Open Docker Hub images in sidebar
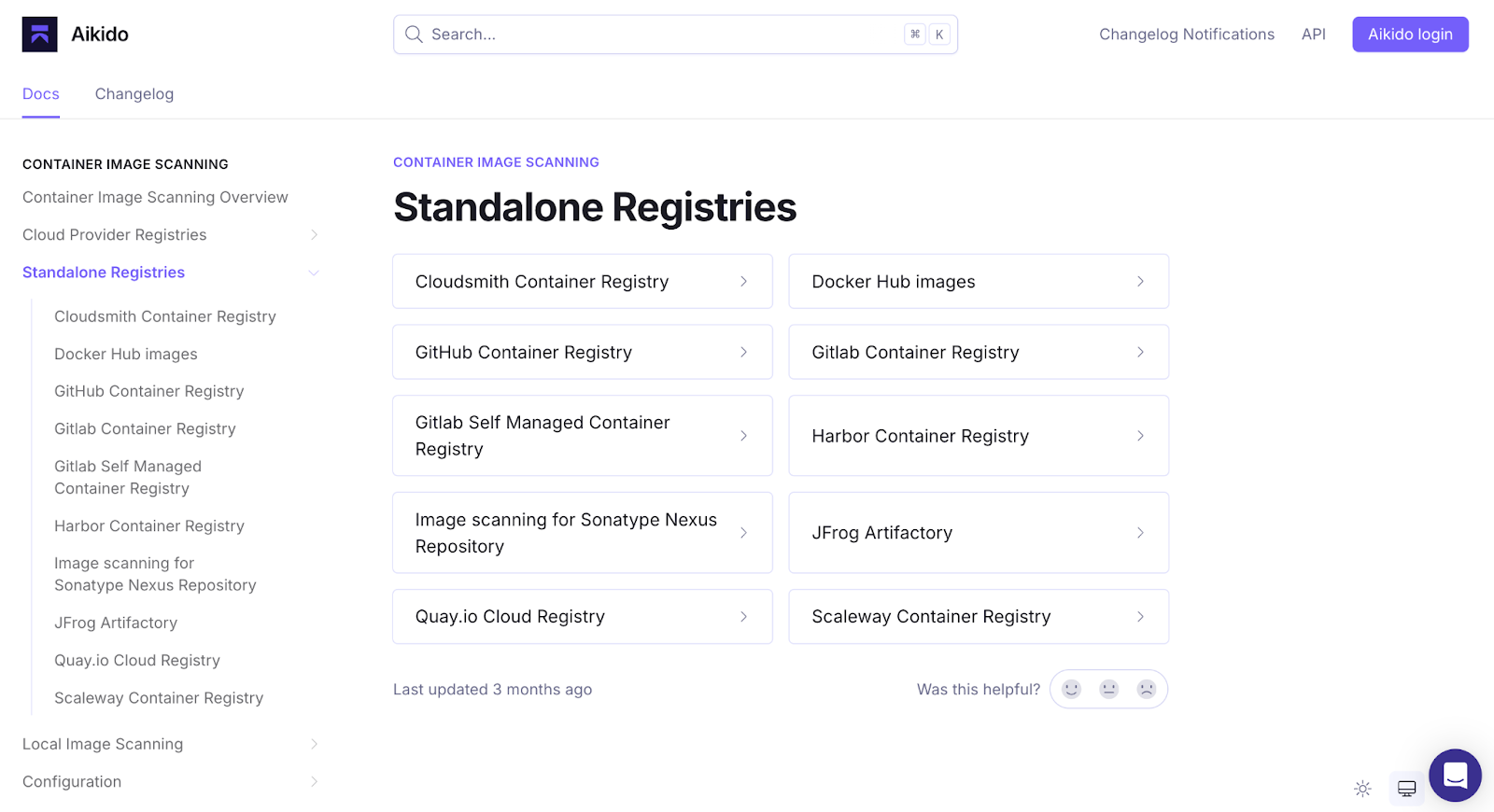 pos(126,354)
